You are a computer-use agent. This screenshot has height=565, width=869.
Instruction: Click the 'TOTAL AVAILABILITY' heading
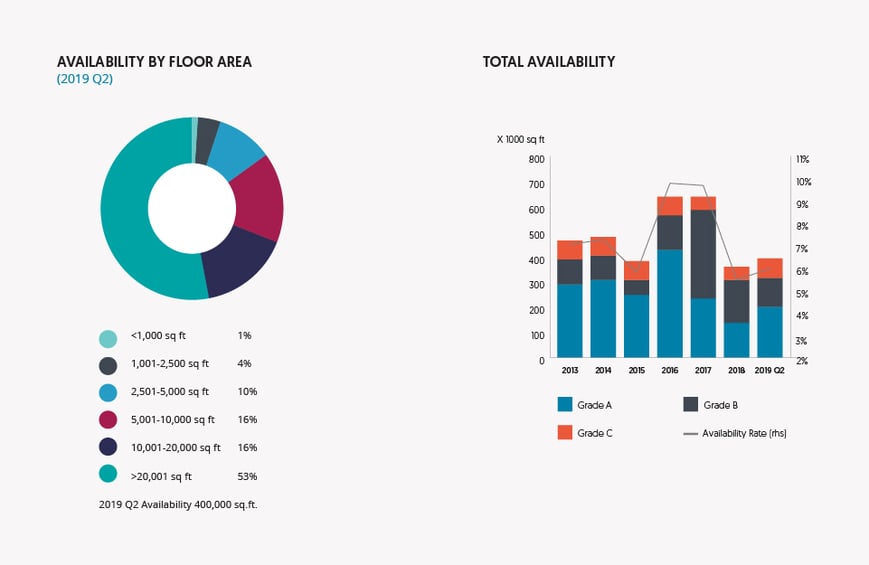coord(549,62)
